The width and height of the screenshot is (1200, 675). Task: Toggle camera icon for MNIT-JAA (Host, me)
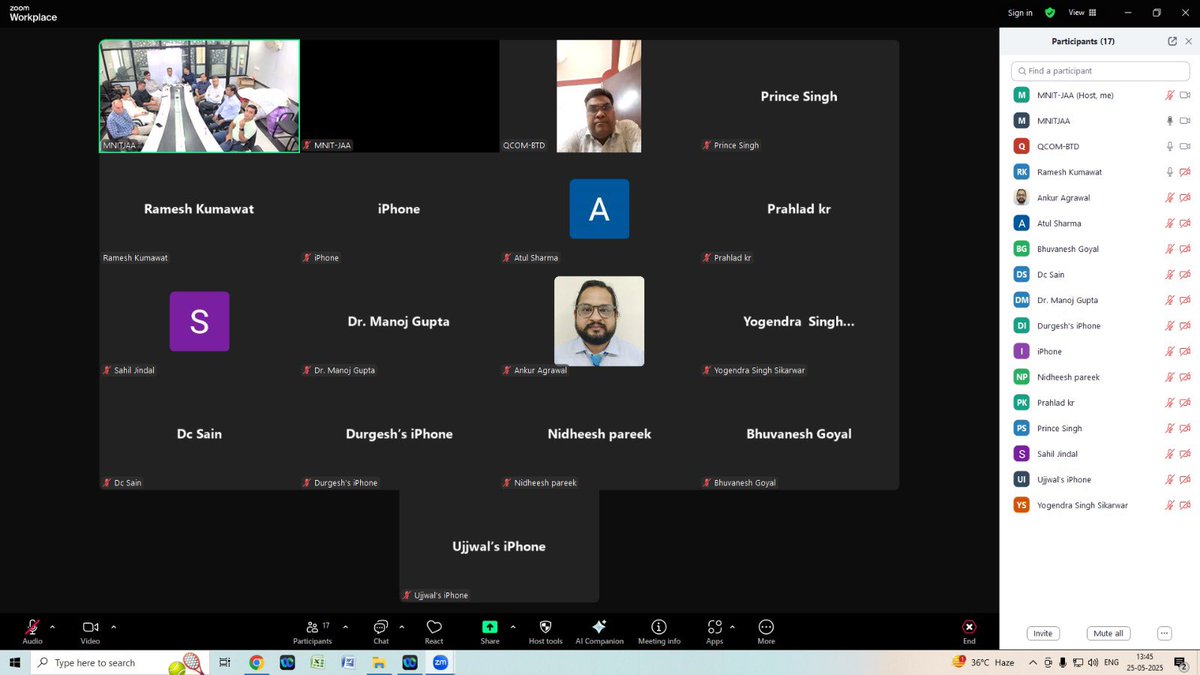pyautogui.click(x=1185, y=95)
